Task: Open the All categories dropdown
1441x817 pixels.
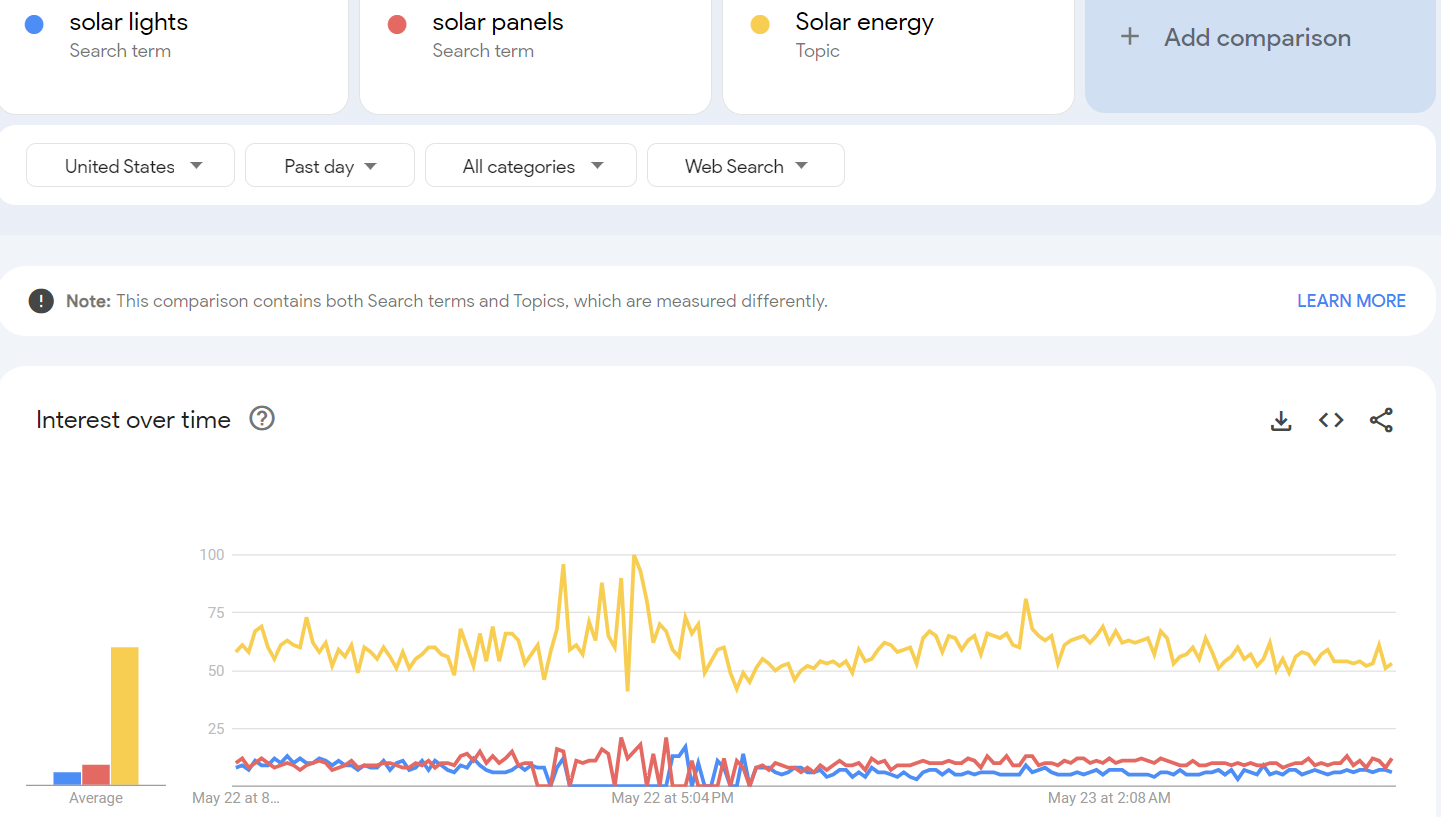Action: (530, 164)
